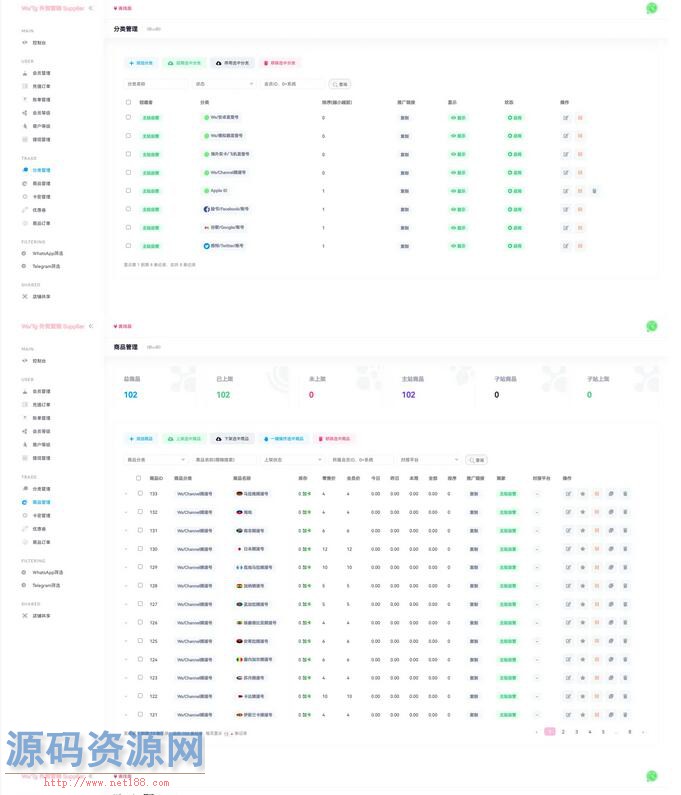Tick the checkbox of Apple ID row
Screen dimensions: 681x795
pyautogui.click(x=128, y=191)
